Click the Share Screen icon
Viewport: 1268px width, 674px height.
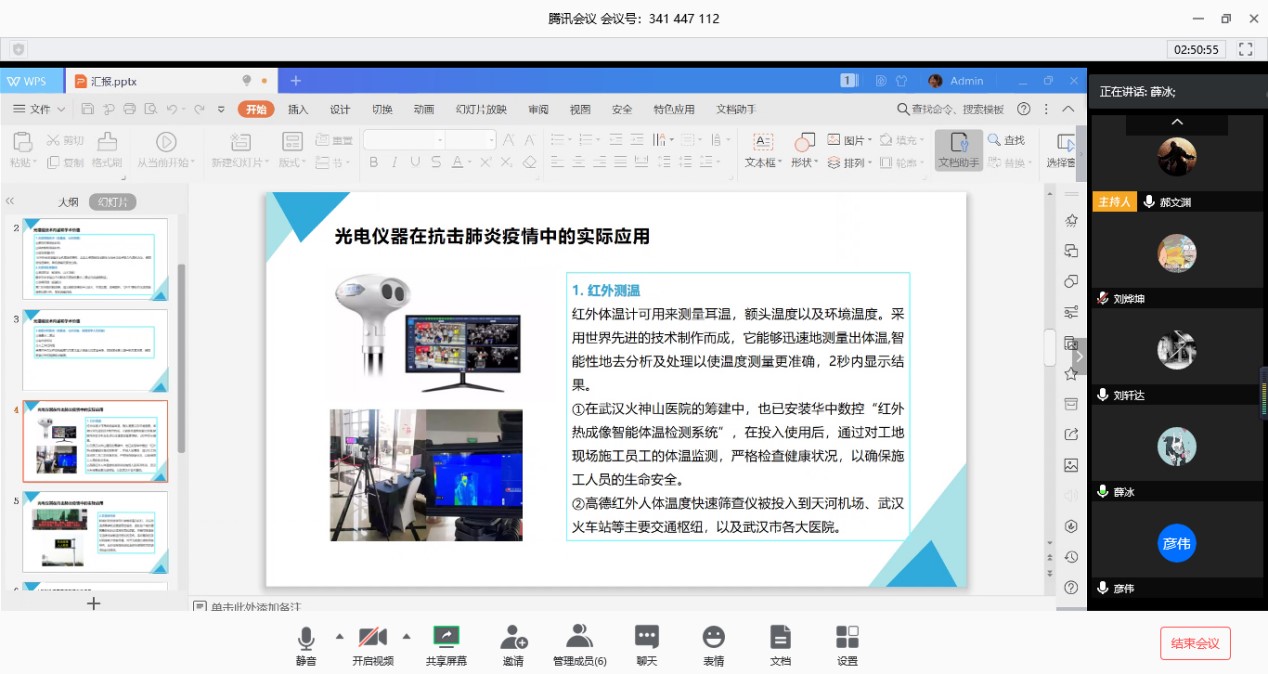tap(445, 637)
